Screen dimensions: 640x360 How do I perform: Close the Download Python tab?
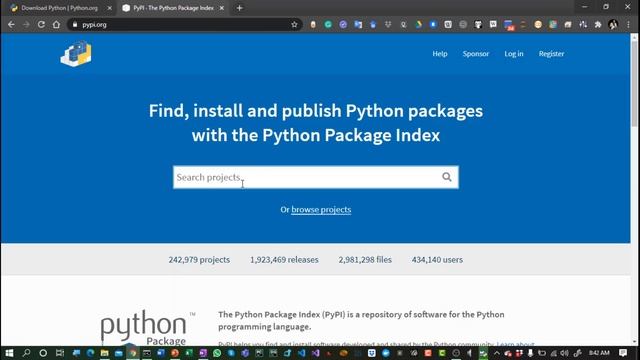coord(109,8)
